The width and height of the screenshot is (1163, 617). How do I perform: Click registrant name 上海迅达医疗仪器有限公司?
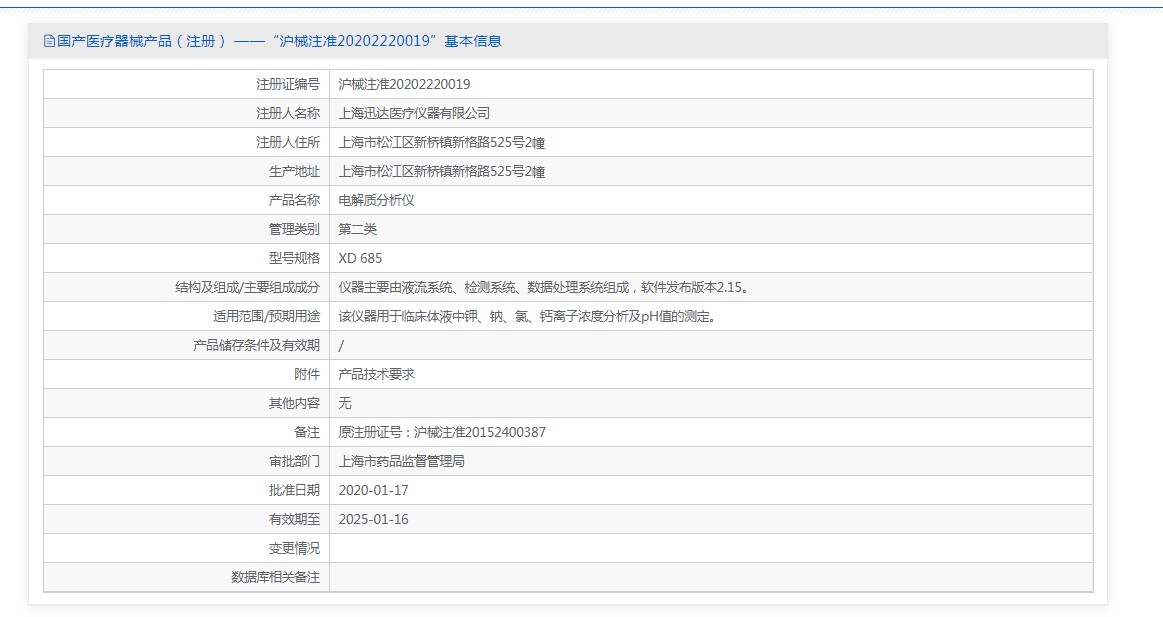coord(414,113)
